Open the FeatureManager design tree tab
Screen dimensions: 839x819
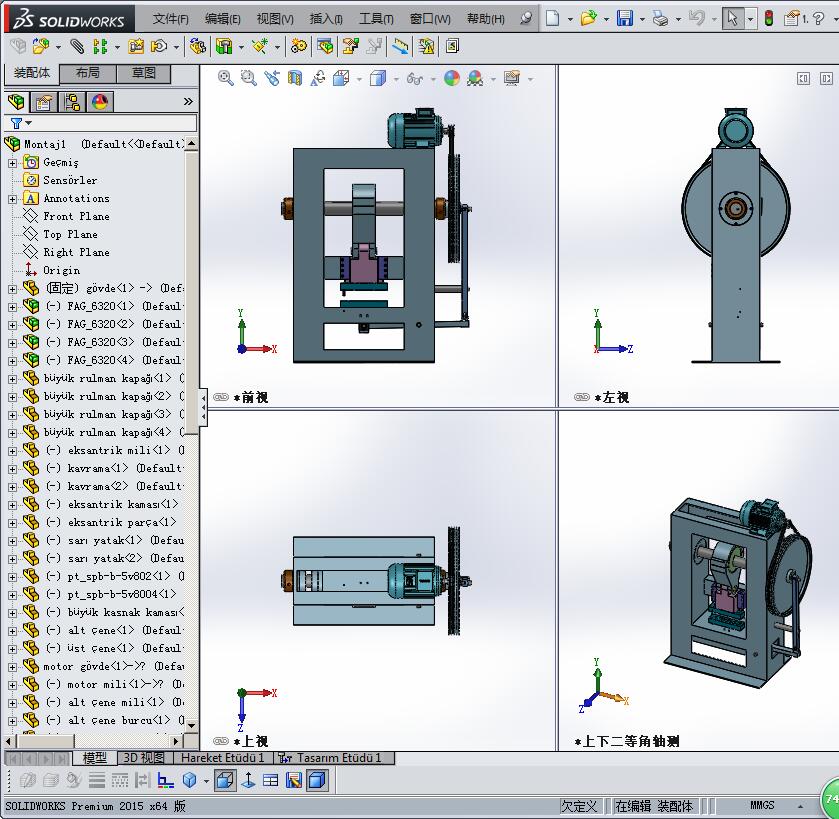17,101
